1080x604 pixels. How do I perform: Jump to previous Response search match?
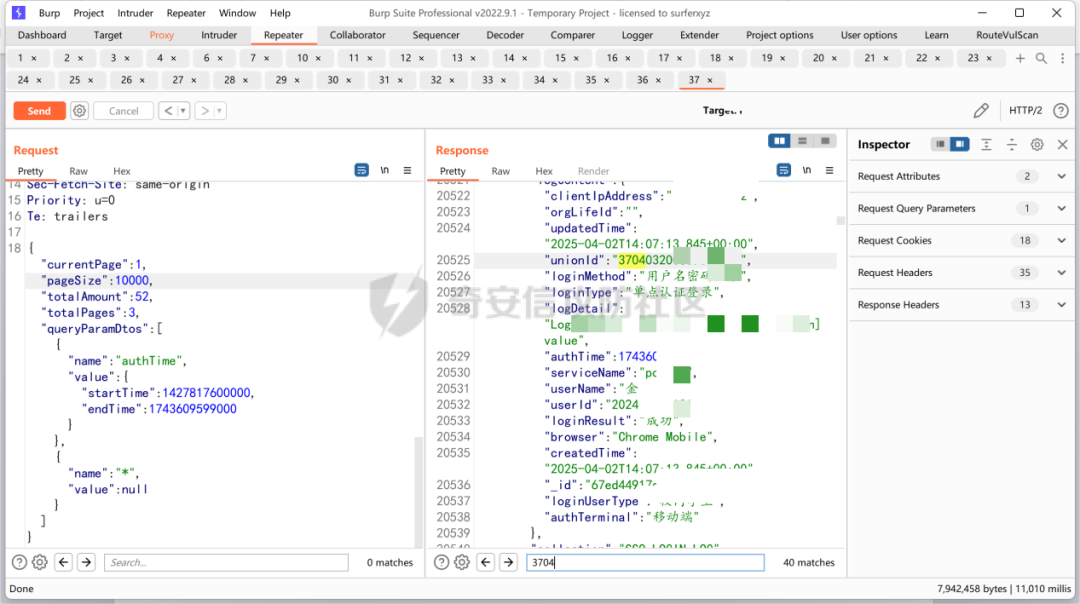click(x=486, y=563)
